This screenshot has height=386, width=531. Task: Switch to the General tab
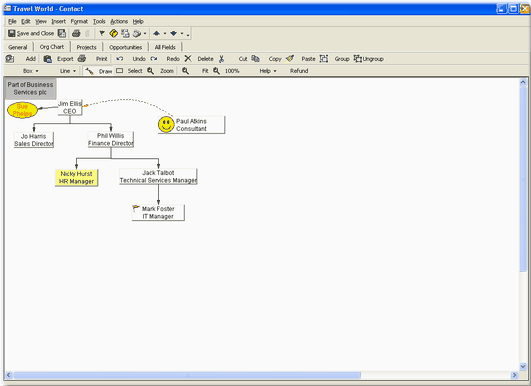pyautogui.click(x=18, y=47)
